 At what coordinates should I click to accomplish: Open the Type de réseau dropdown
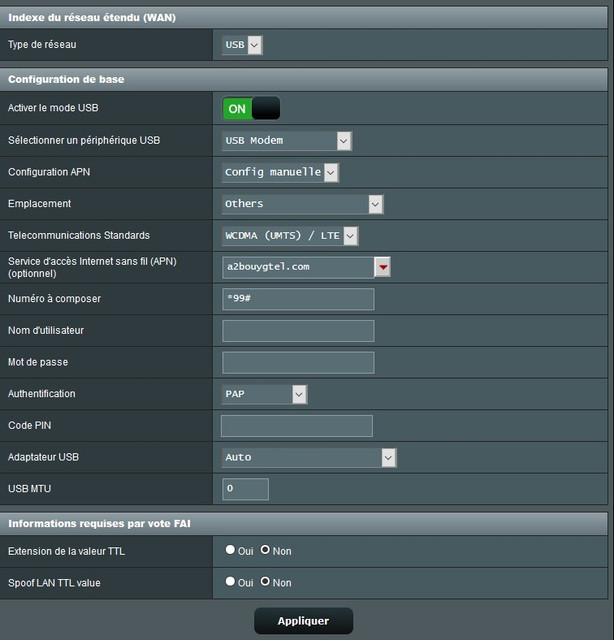(x=242, y=45)
